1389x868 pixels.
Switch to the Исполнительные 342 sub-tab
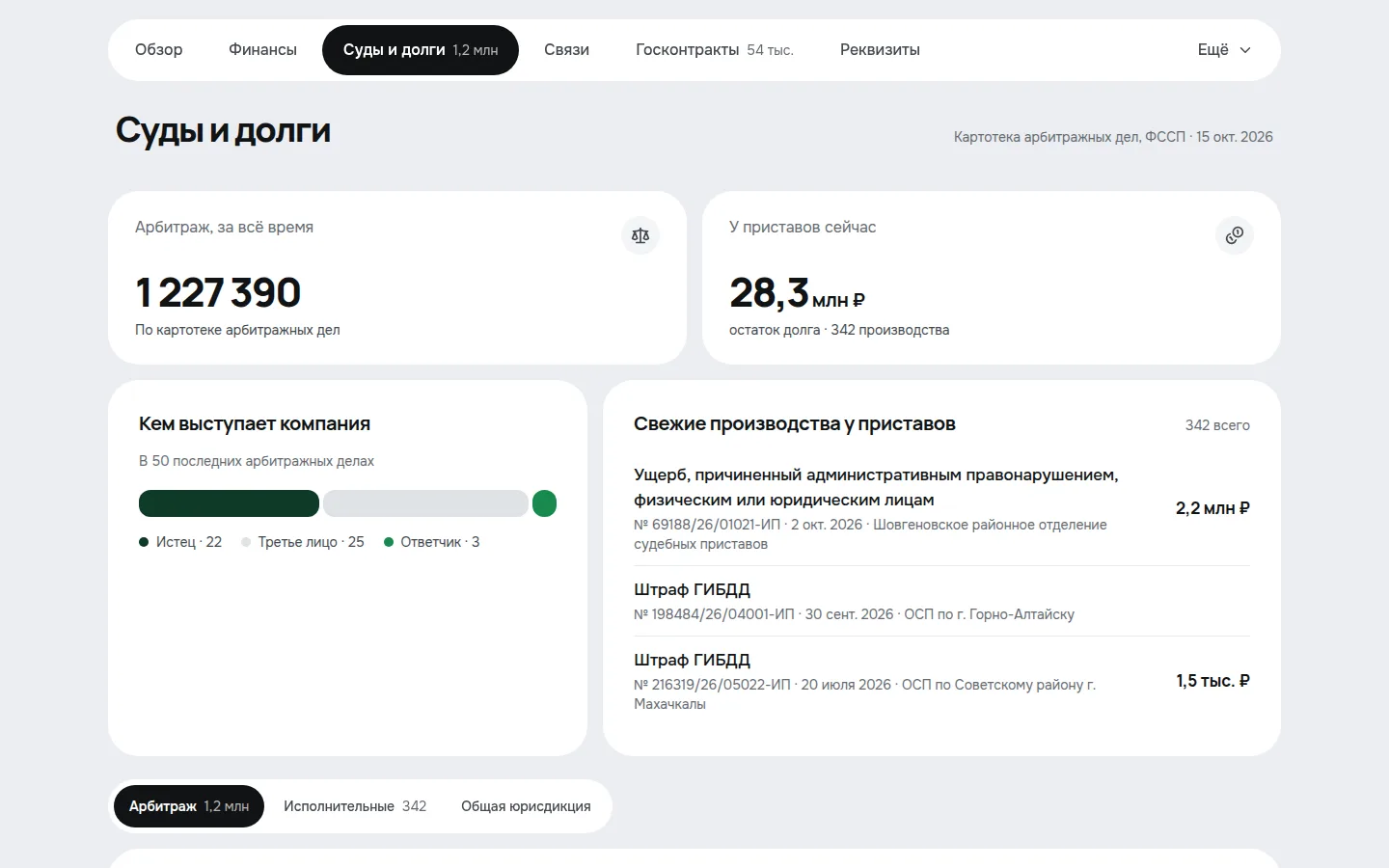(355, 806)
